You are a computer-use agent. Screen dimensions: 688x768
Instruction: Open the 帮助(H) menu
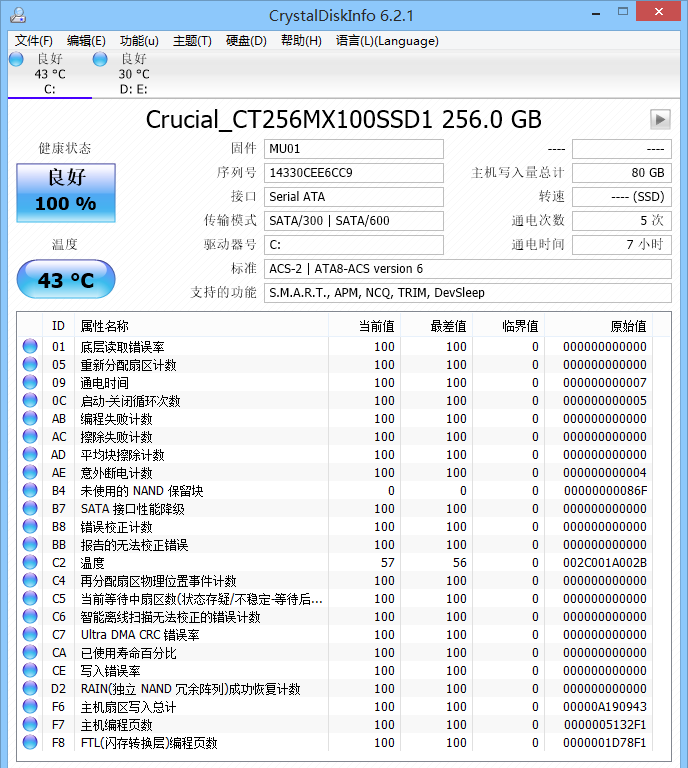[301, 41]
